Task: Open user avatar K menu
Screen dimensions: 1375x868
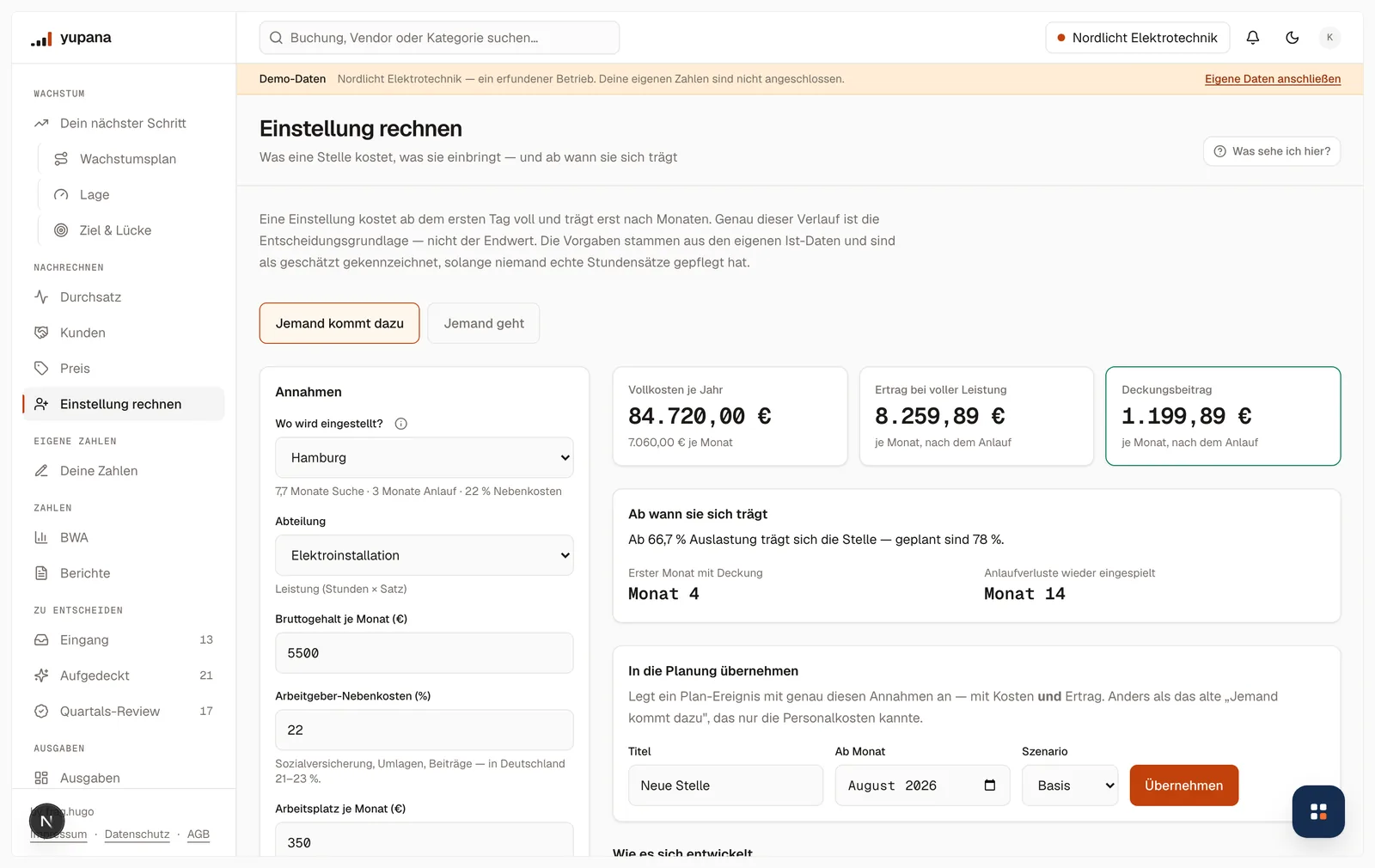Action: coord(1329,38)
